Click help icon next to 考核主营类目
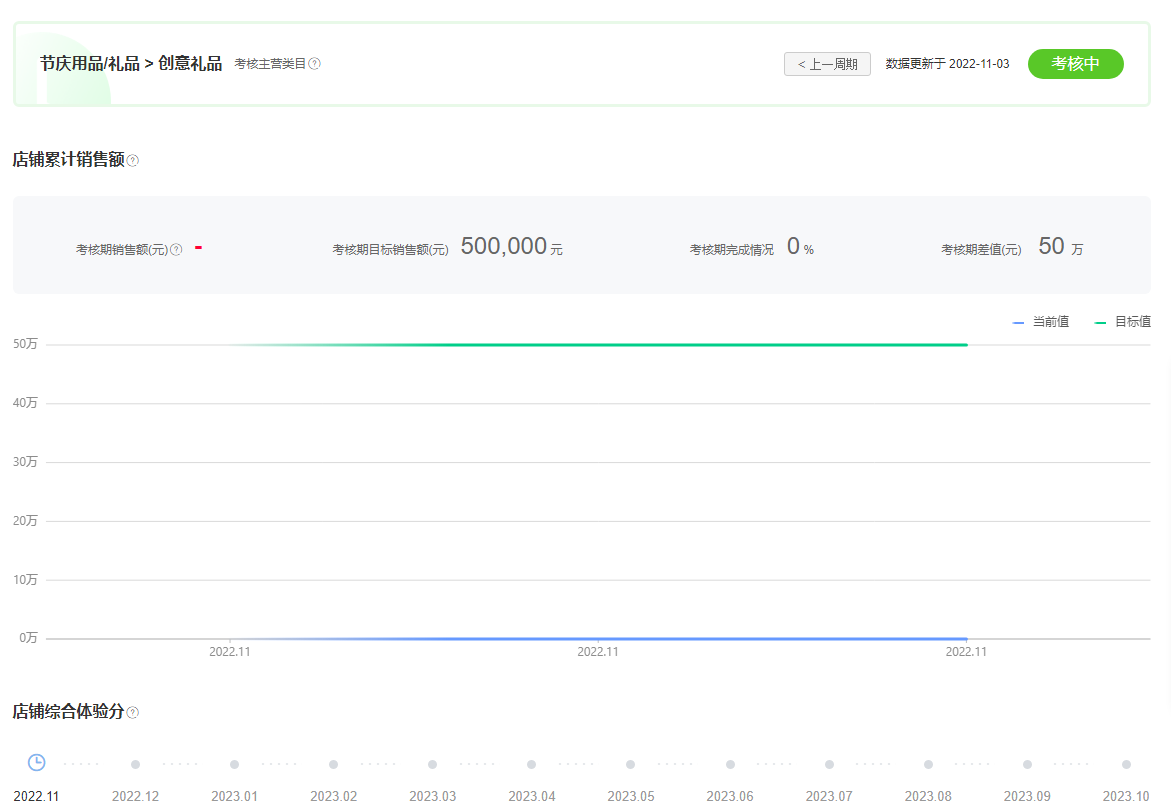This screenshot has width=1171, height=810. (314, 64)
